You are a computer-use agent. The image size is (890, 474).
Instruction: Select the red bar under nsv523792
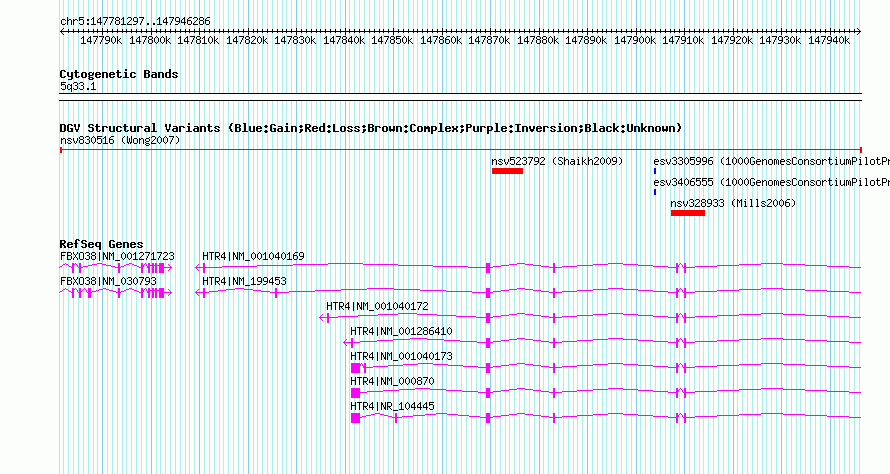click(x=507, y=171)
